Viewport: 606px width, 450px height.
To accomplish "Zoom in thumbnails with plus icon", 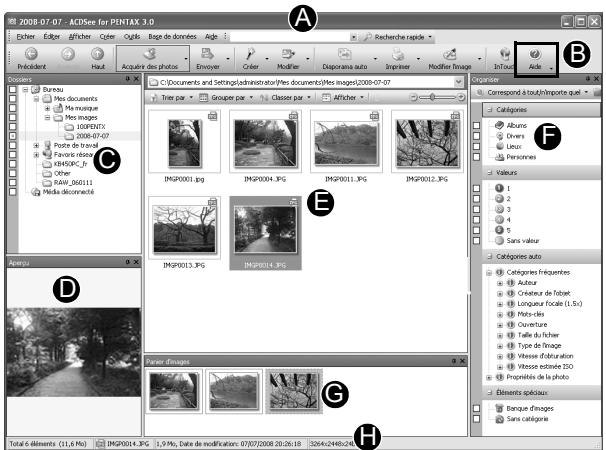I will [461, 97].
